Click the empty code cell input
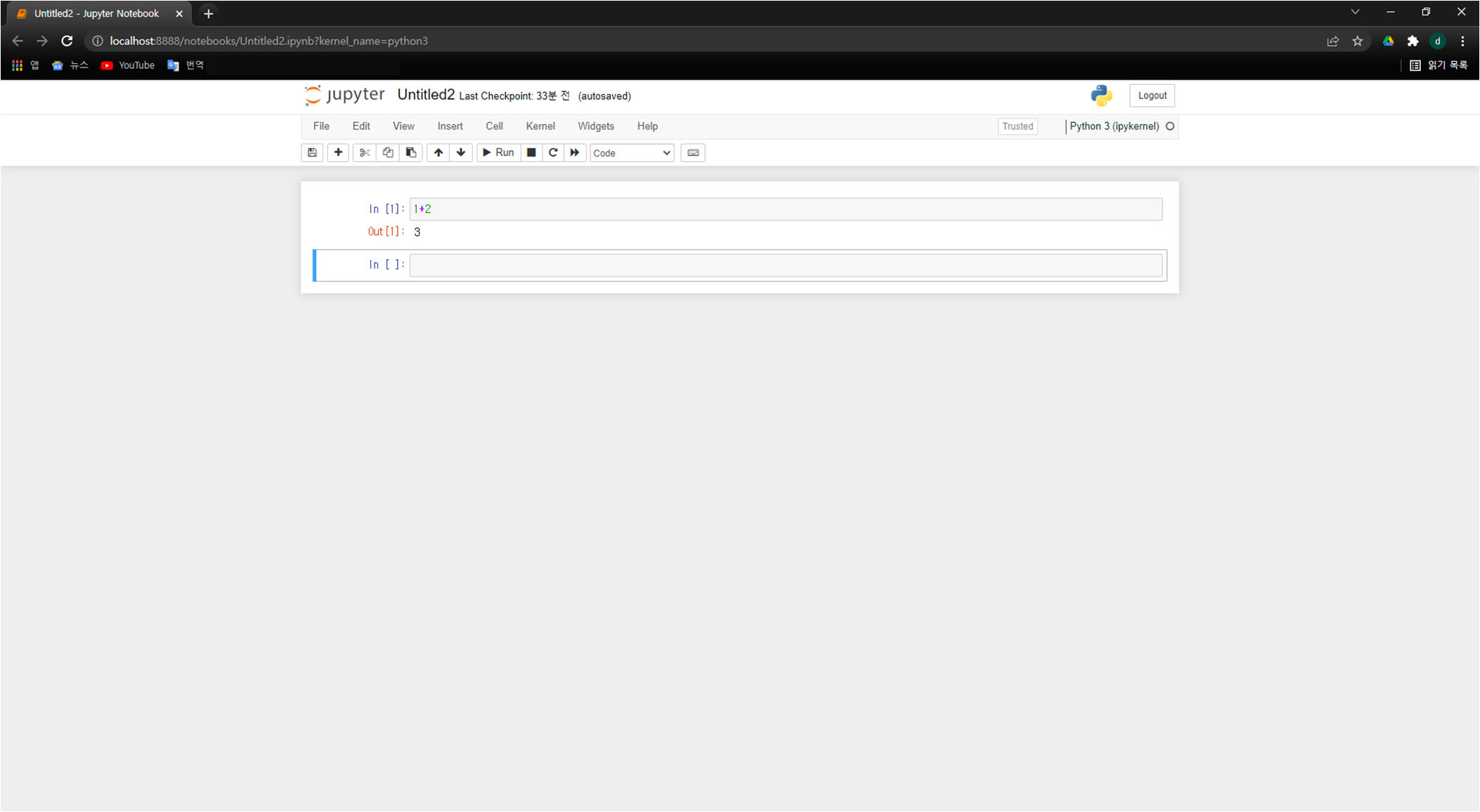This screenshot has width=1480, height=812. pos(785,265)
